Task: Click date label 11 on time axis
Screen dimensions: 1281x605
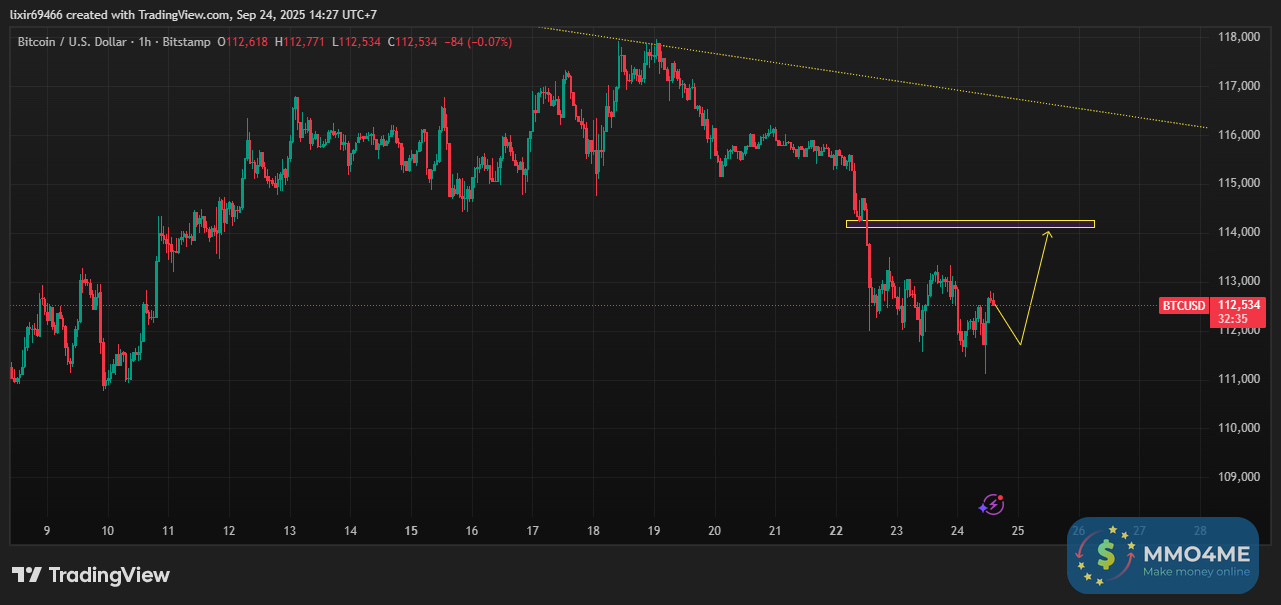Action: pos(168,531)
